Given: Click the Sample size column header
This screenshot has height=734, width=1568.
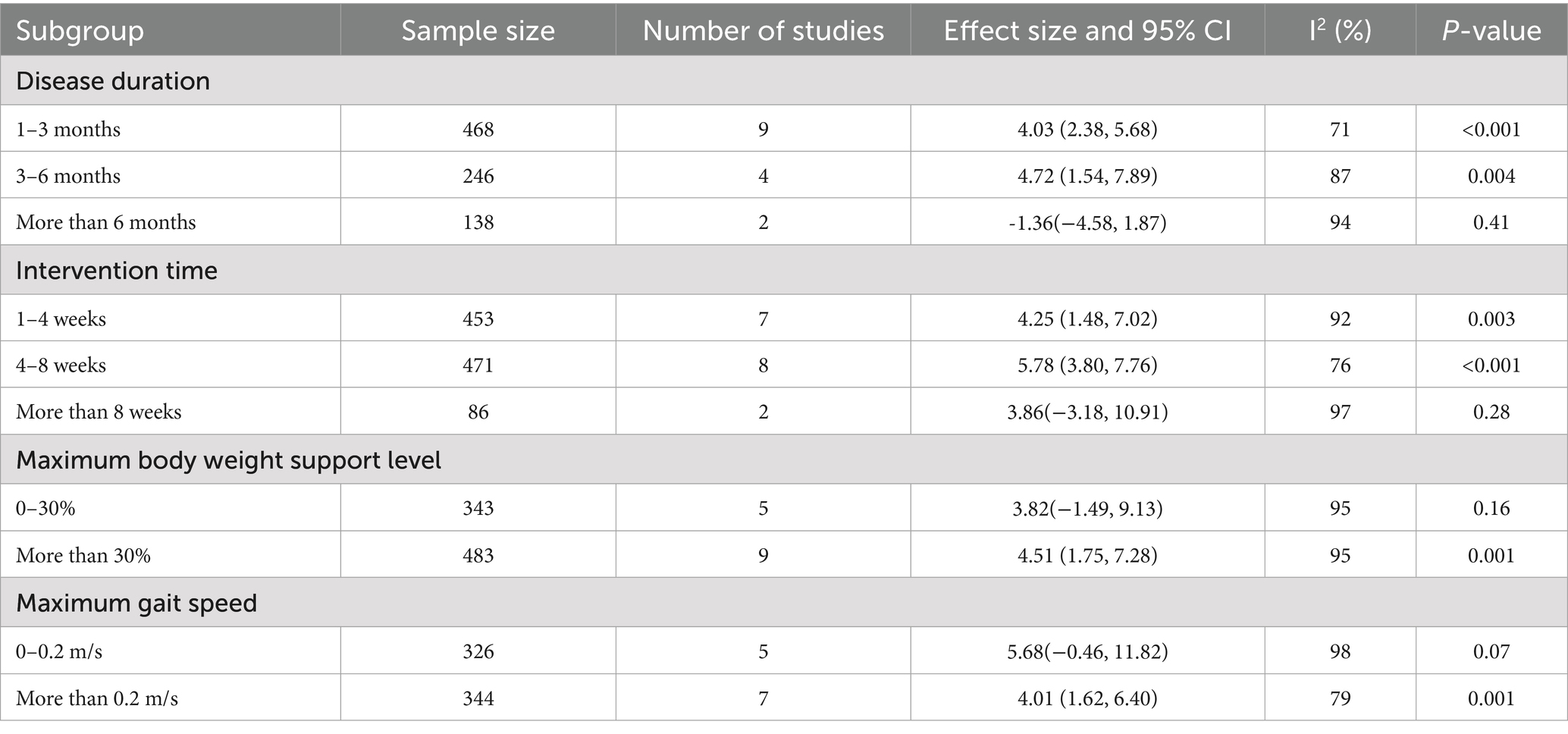Looking at the screenshot, I should [478, 30].
